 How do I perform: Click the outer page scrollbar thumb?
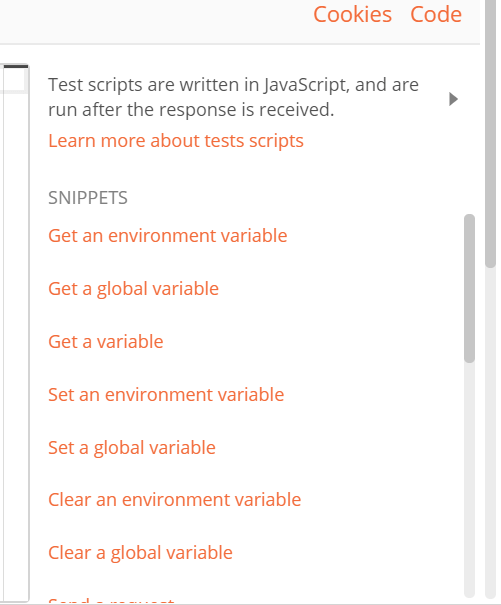click(x=490, y=133)
